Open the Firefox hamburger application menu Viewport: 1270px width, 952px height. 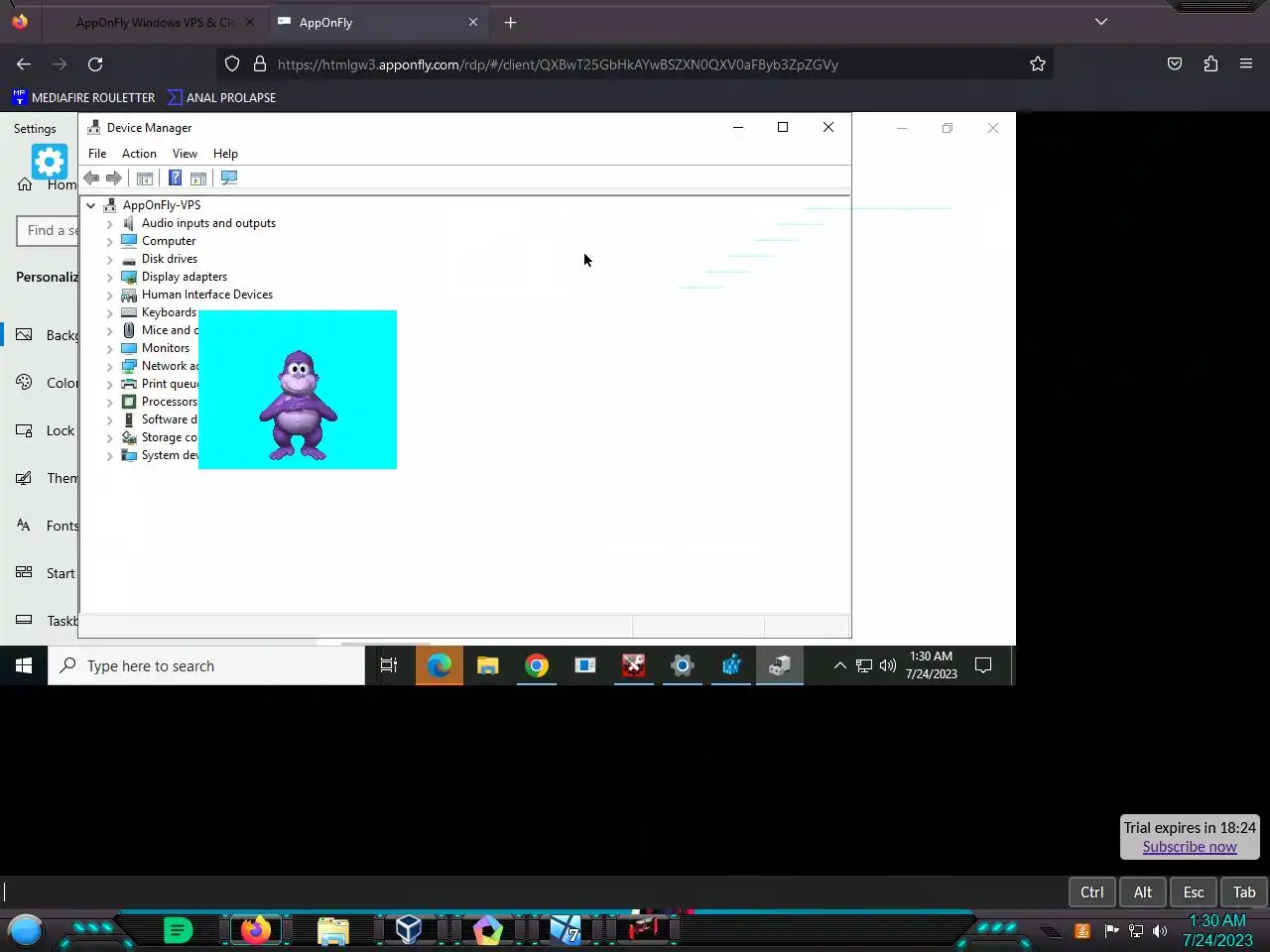(1246, 64)
